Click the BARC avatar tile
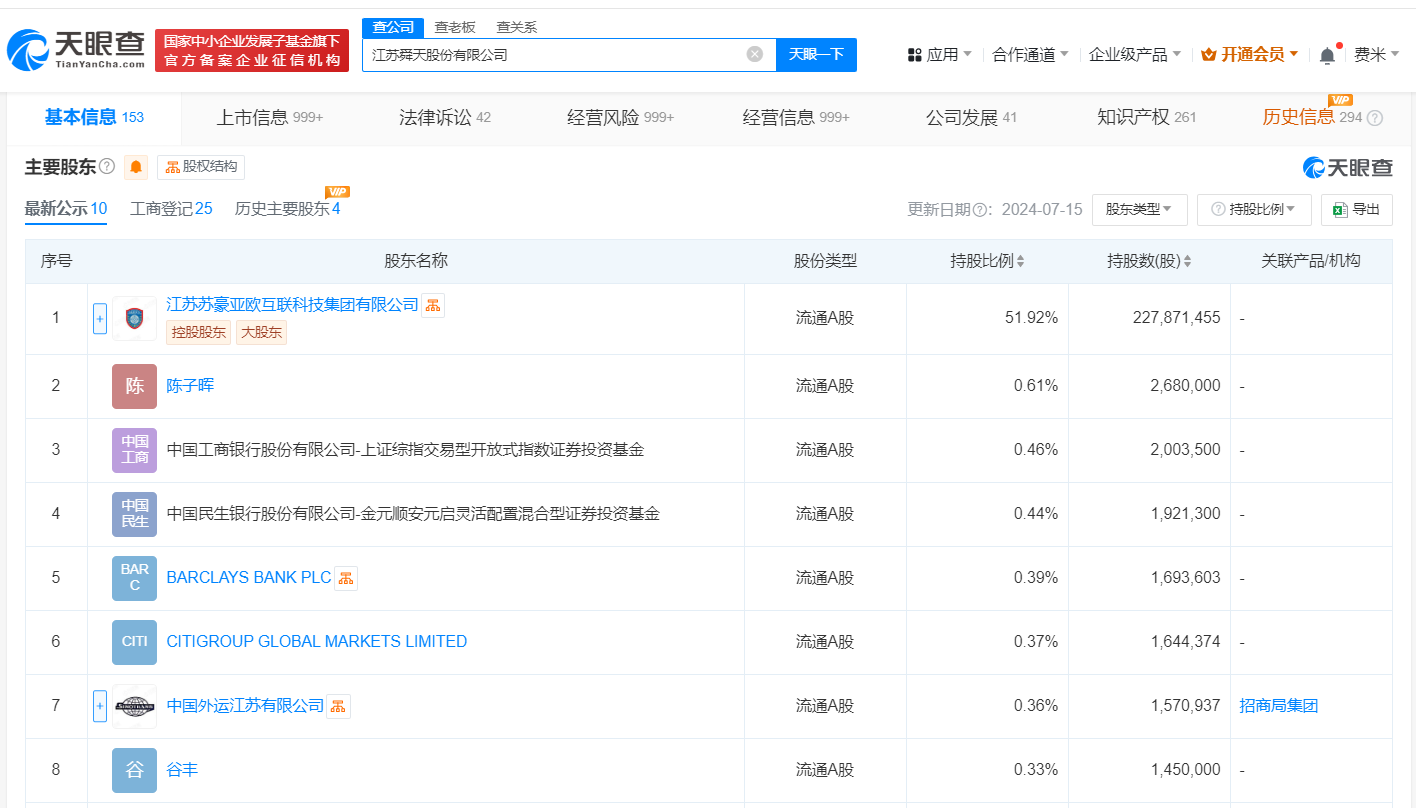Screen dimensions: 1416x808 pyautogui.click(x=134, y=578)
